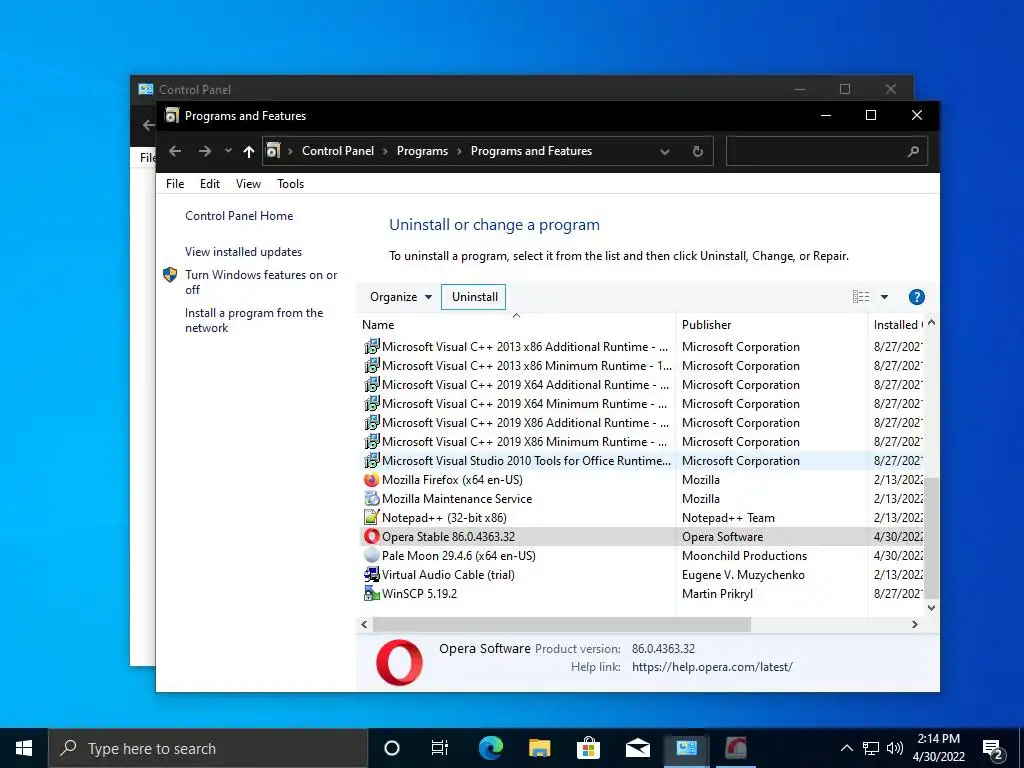Click the Notepad++ icon in the list
Screen dimensions: 1024x768
coord(372,517)
